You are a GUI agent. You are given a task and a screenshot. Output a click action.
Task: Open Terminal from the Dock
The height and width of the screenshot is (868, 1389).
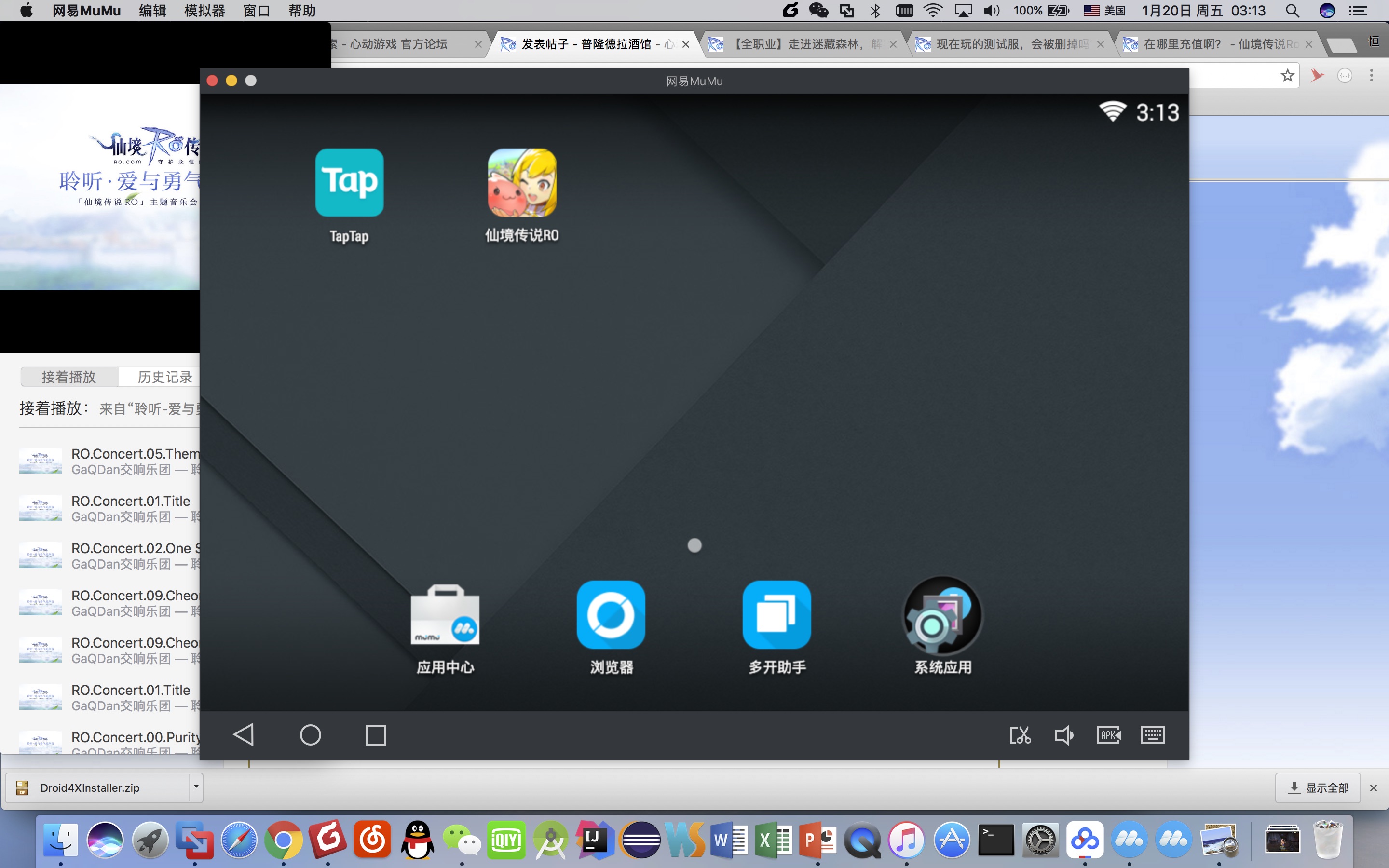pyautogui.click(x=996, y=840)
